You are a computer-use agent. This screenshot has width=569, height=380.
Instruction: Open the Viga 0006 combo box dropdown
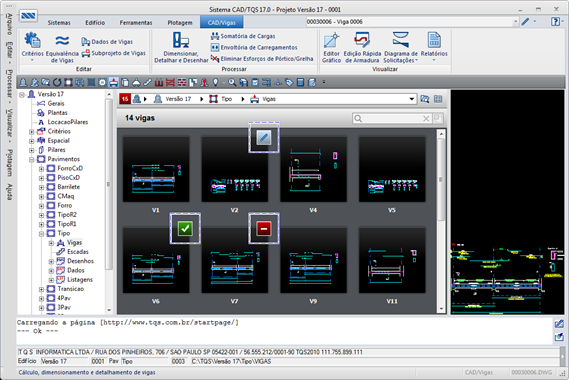click(515, 22)
